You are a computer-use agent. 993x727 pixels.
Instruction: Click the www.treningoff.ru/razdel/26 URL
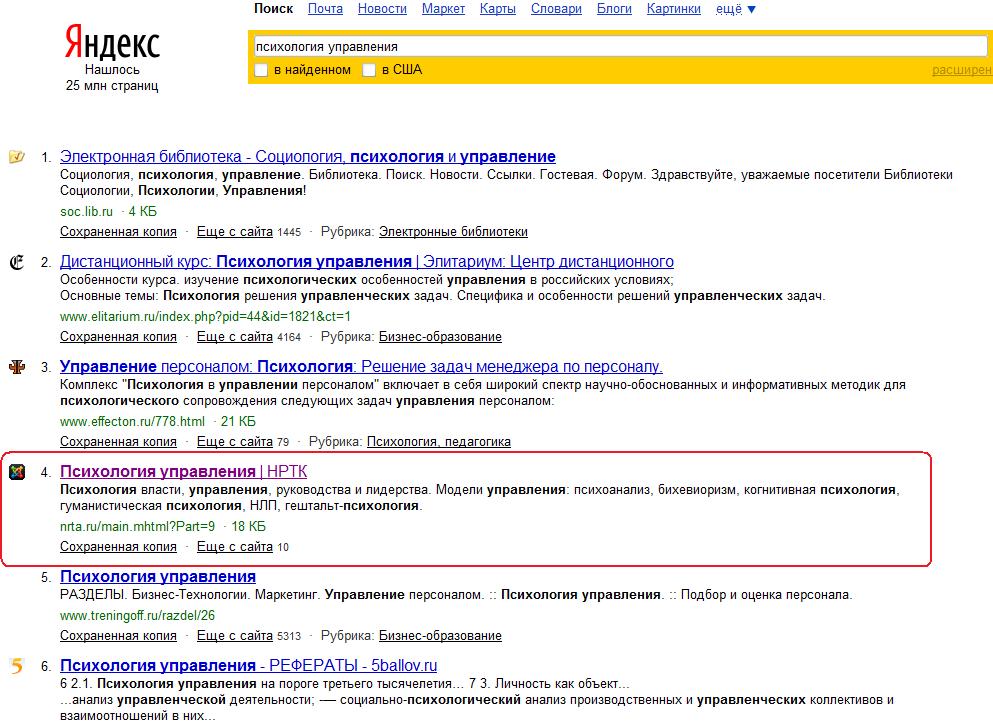click(x=137, y=616)
